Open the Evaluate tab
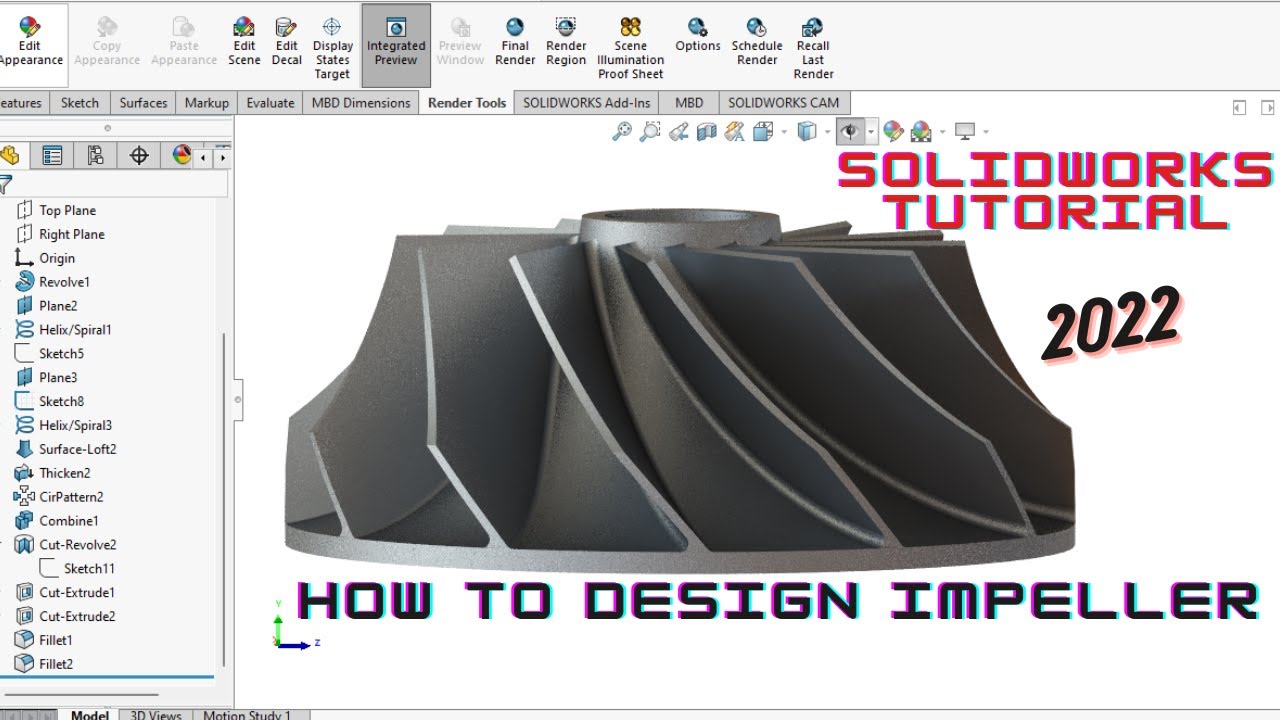The height and width of the screenshot is (720, 1280). [270, 103]
